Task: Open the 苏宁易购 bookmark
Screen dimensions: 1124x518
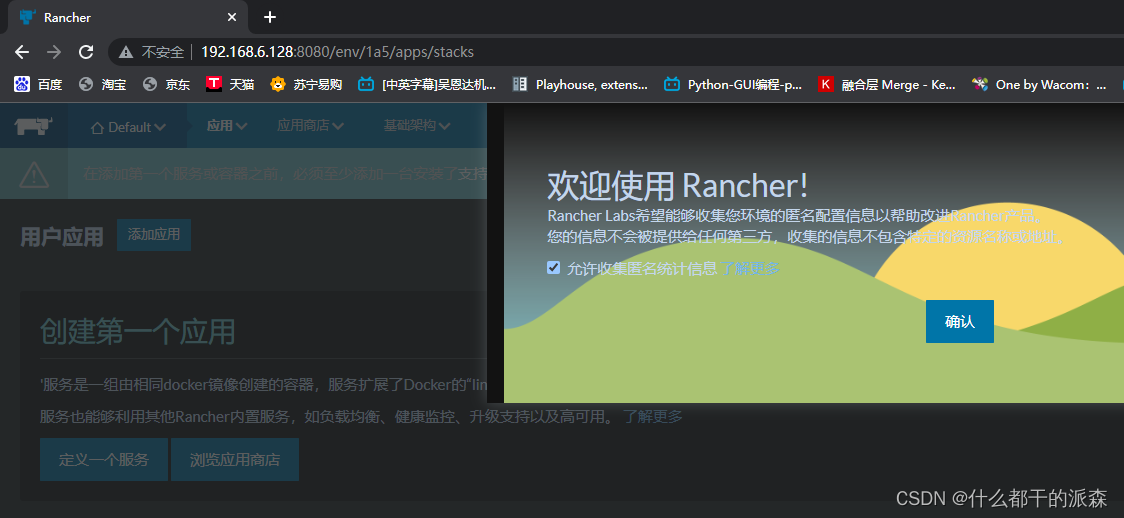Action: point(306,85)
